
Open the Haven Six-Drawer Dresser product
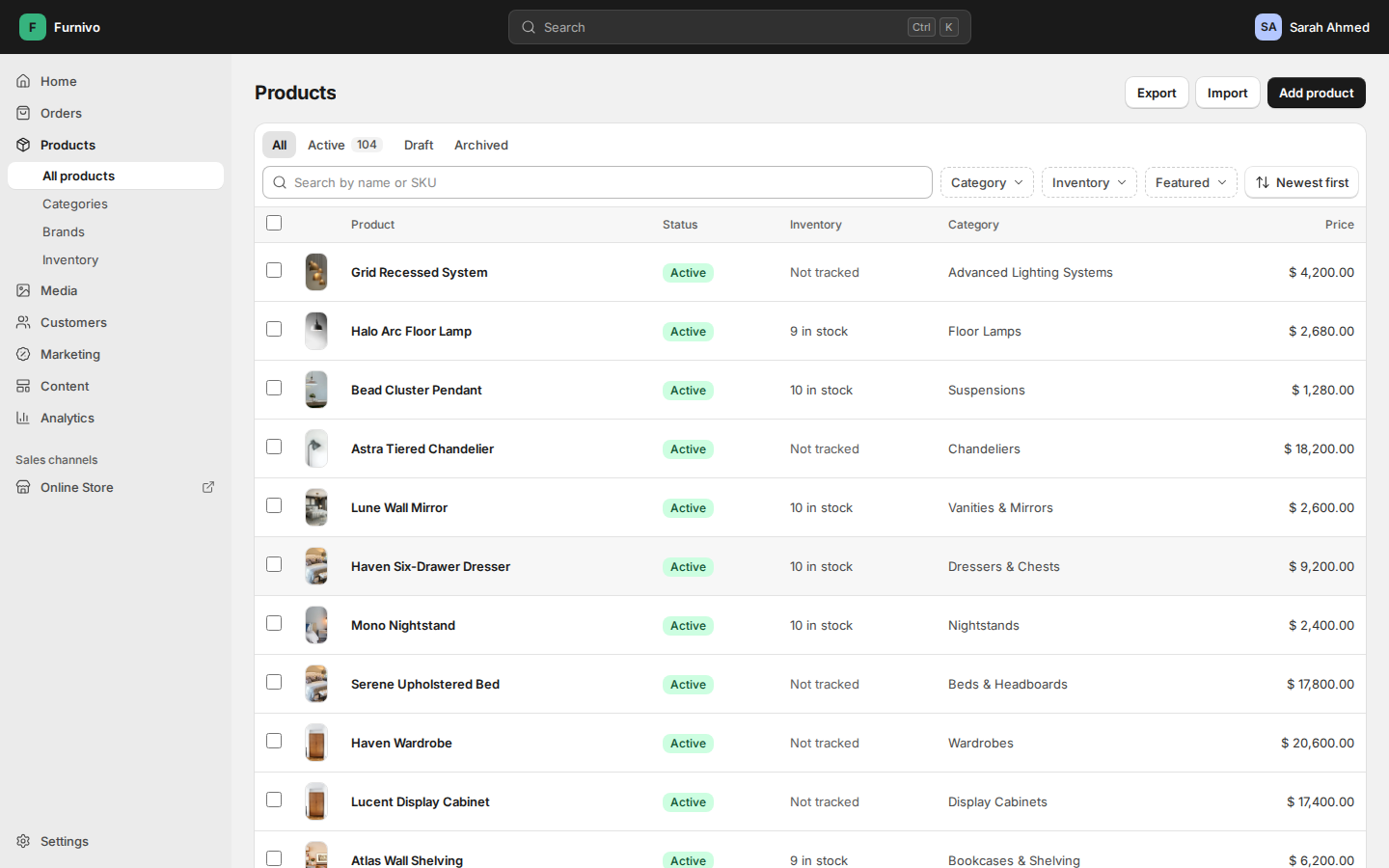[430, 566]
